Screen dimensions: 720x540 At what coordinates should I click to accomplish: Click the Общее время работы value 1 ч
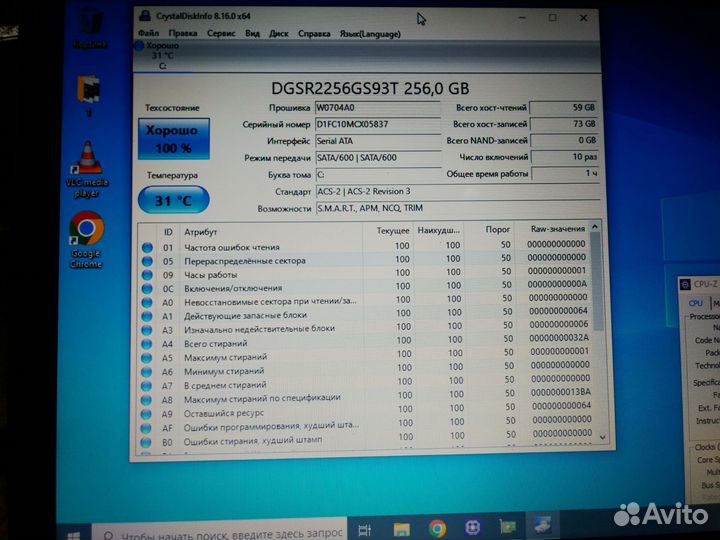coord(564,174)
